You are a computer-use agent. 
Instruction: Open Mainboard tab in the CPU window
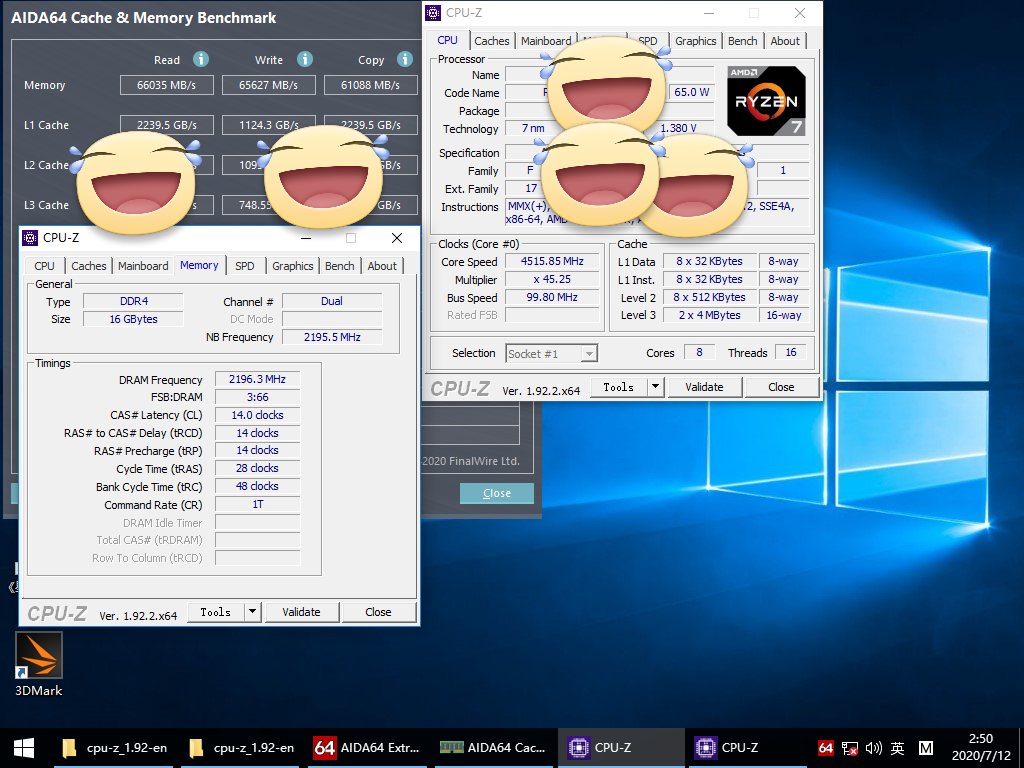[x=546, y=41]
